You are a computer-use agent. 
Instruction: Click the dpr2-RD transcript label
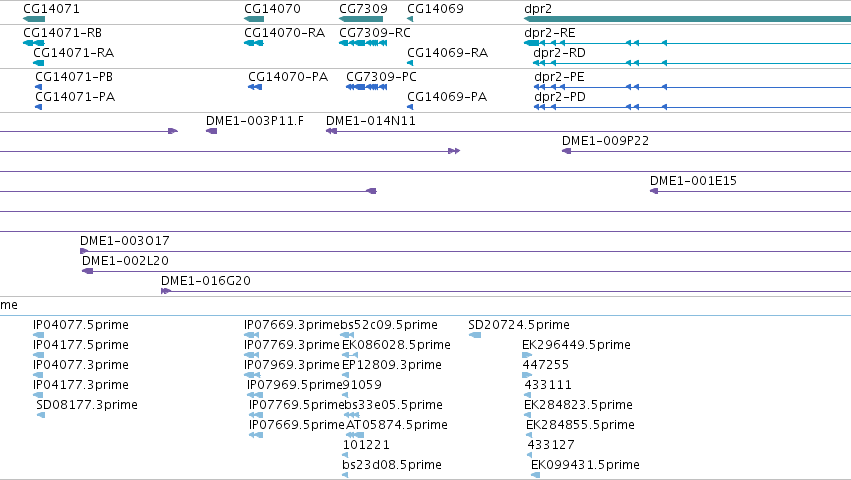pyautogui.click(x=560, y=53)
